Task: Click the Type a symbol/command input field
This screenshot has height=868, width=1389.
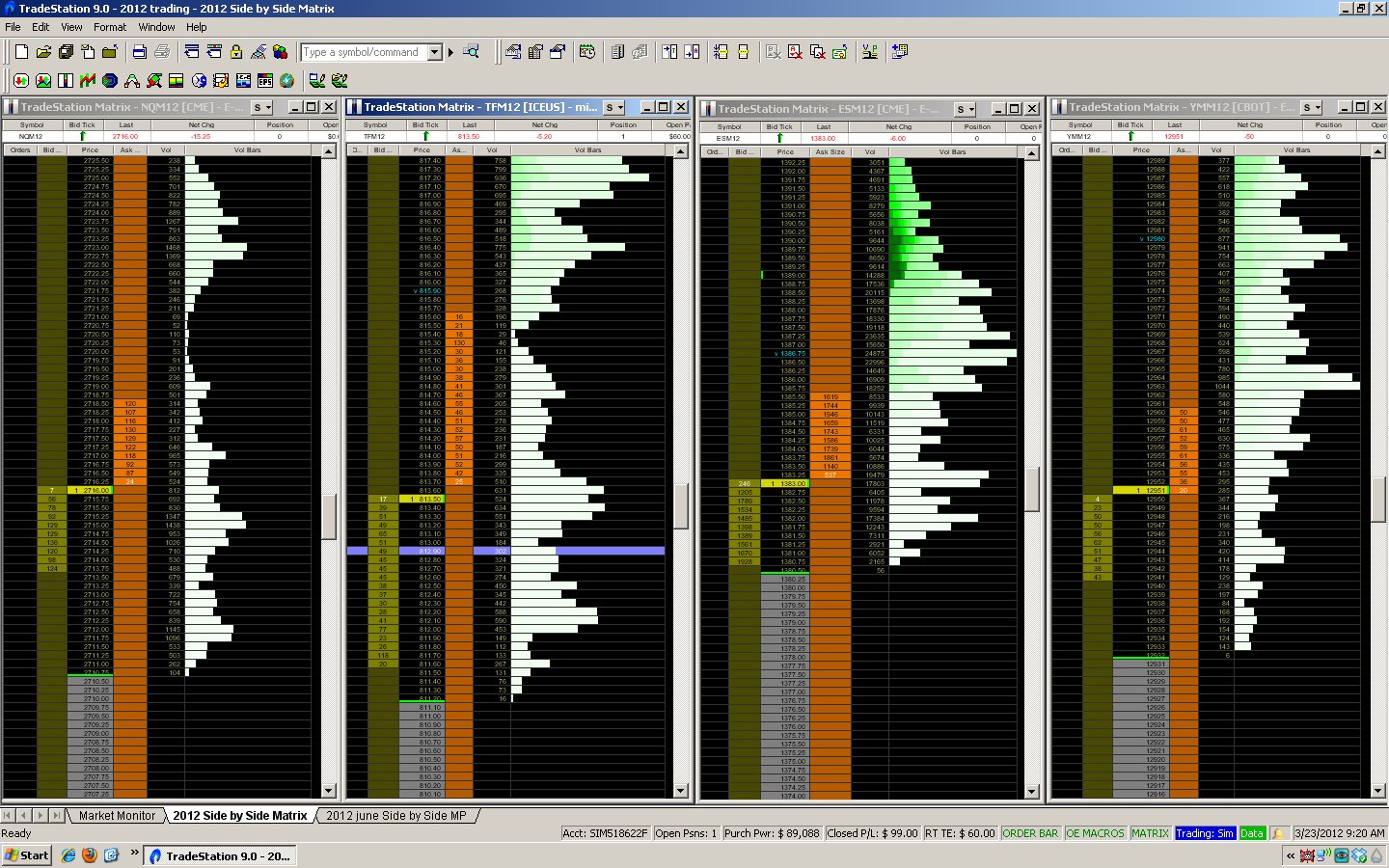Action: [365, 52]
